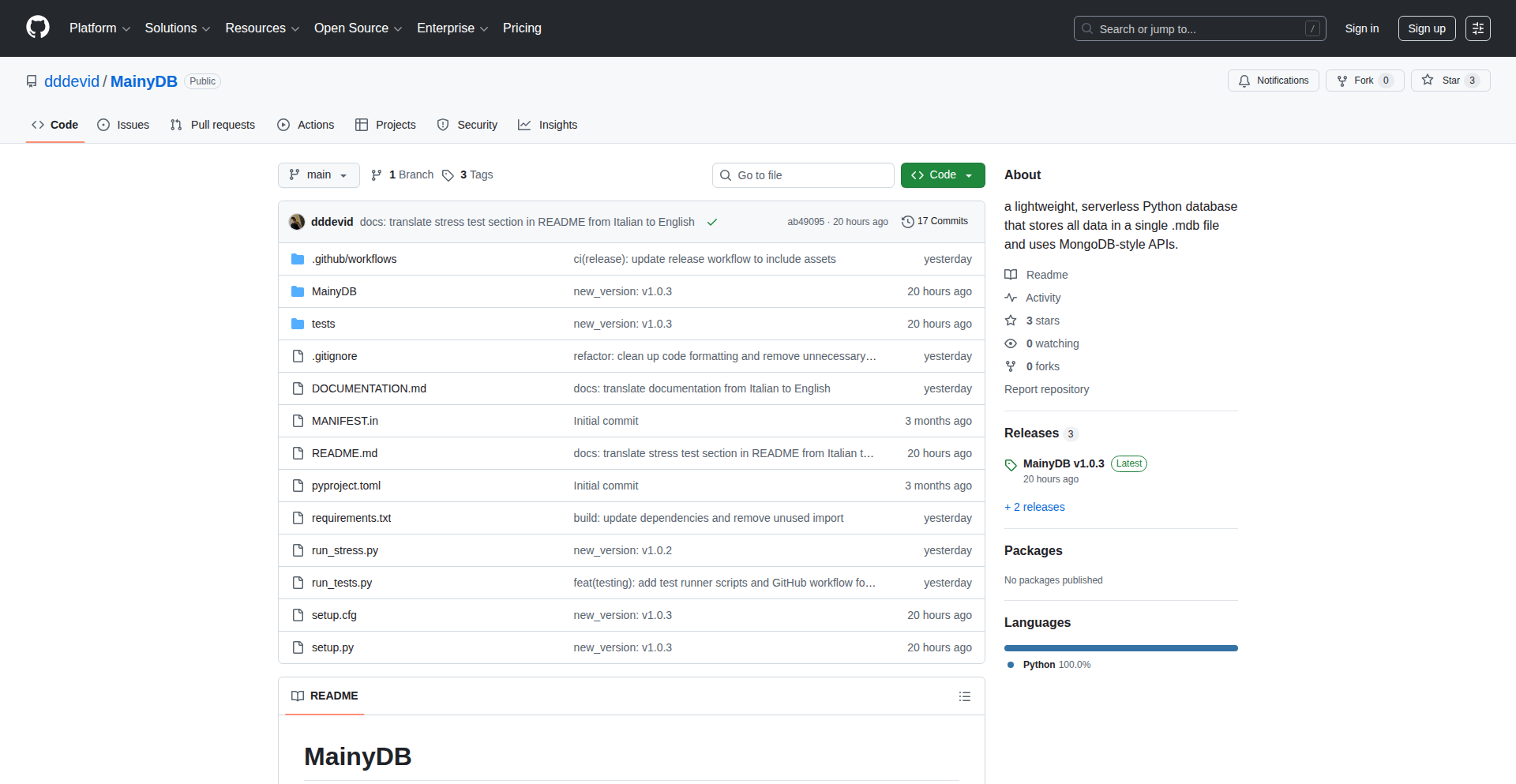The width and height of the screenshot is (1516, 784).
Task: Expand the Code button dropdown arrow
Action: coord(970,174)
